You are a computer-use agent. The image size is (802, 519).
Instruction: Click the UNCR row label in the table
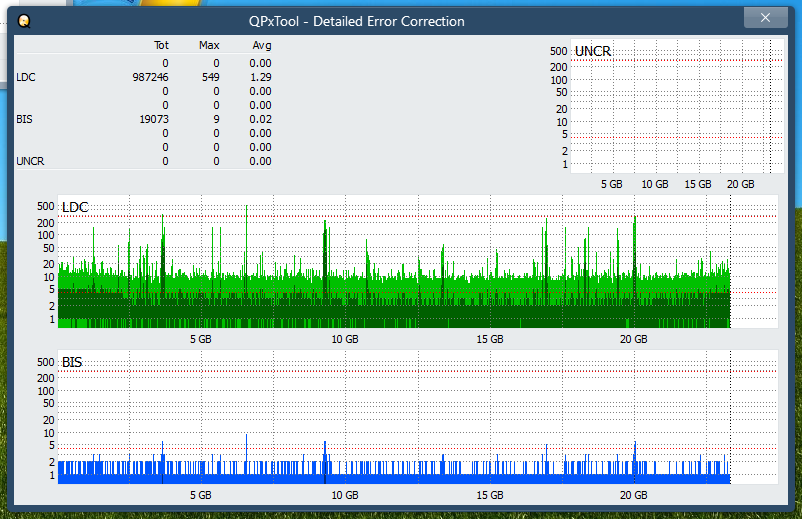[x=30, y=161]
